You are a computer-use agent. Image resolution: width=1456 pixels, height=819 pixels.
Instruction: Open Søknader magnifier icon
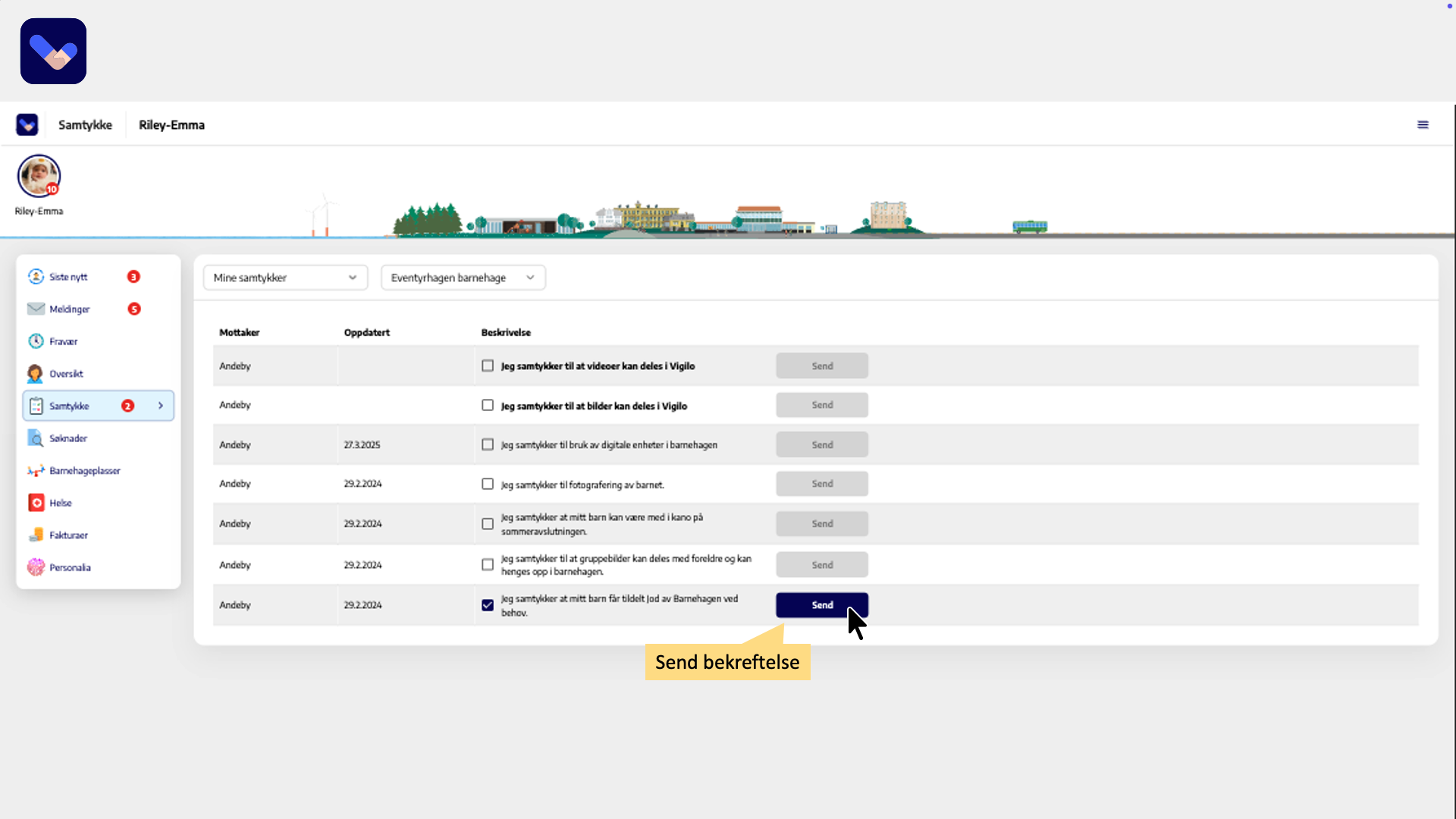pyautogui.click(x=36, y=438)
